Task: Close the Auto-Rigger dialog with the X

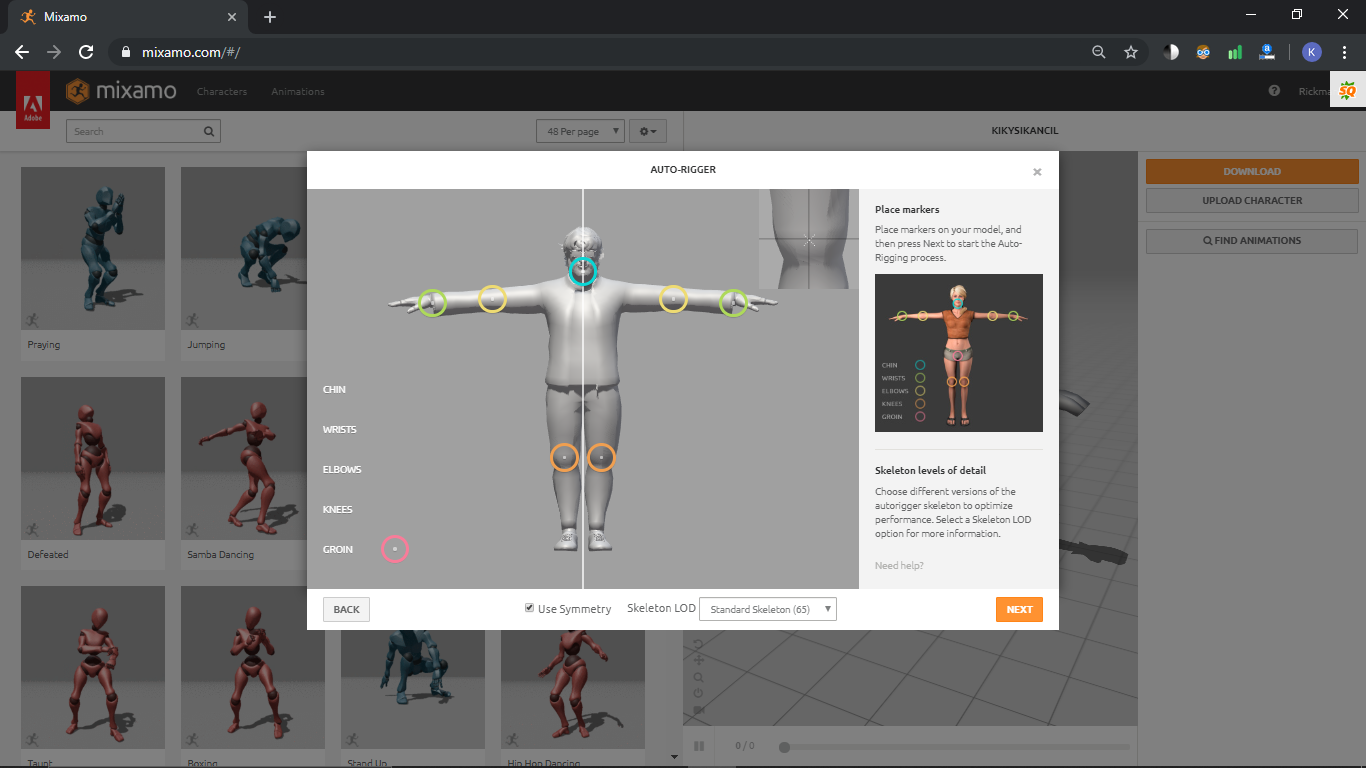Action: [x=1037, y=172]
